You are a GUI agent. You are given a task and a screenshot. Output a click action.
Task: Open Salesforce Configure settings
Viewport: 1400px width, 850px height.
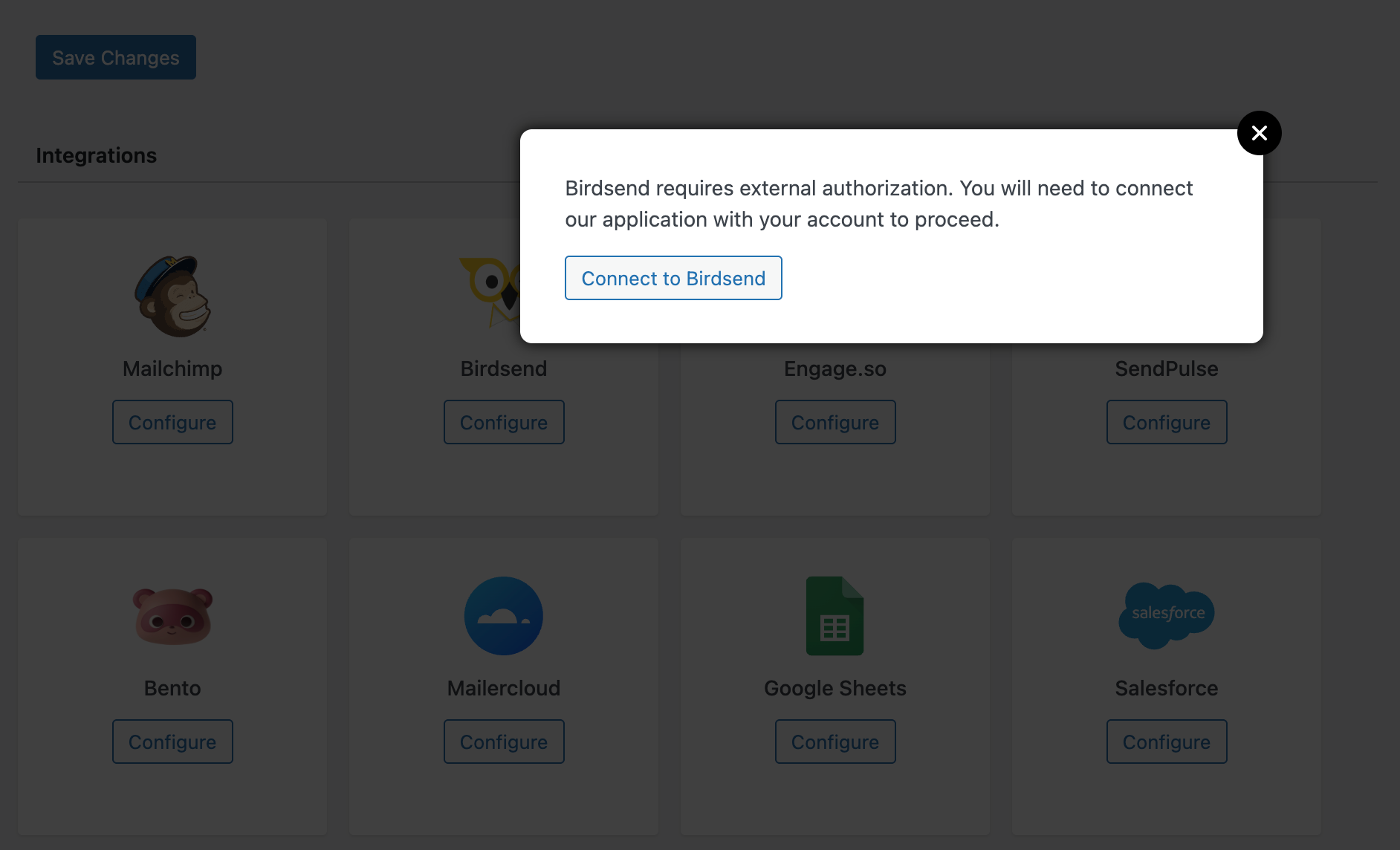[1167, 742]
